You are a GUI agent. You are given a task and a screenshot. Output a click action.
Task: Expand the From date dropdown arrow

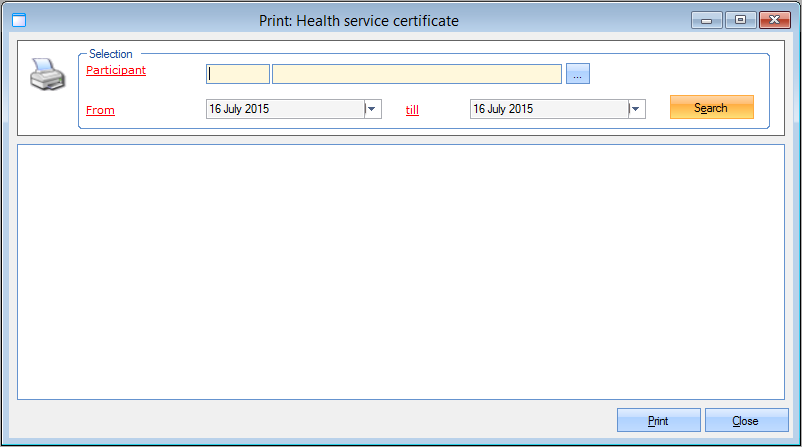pyautogui.click(x=373, y=109)
